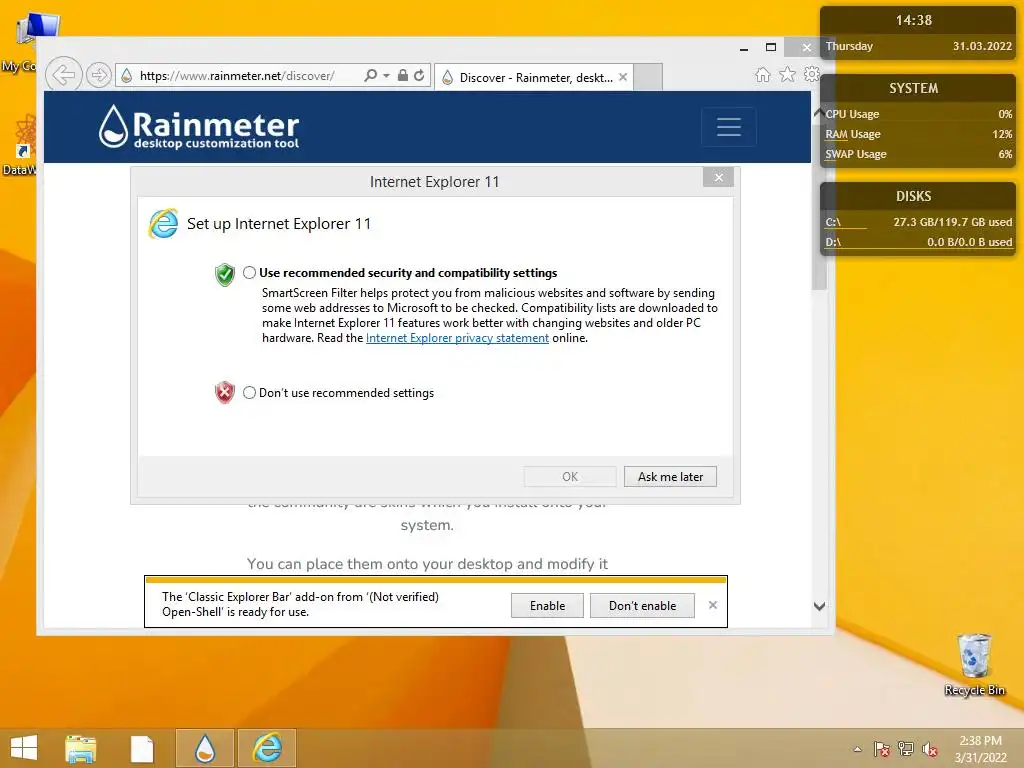The image size is (1024, 768).
Task: Click the browser Back arrow button
Action: (x=63, y=75)
